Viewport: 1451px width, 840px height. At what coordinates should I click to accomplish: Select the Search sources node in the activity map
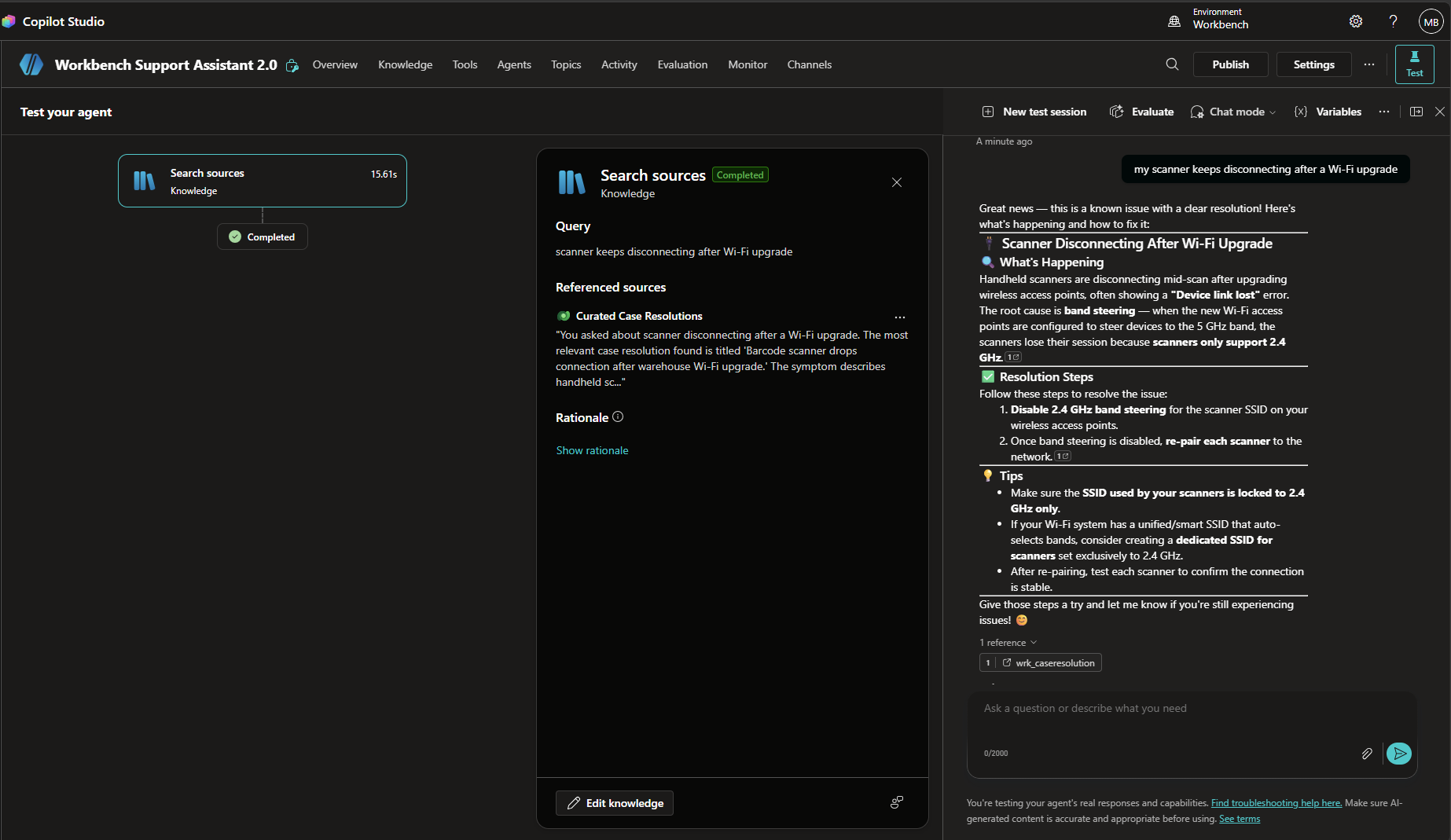point(262,181)
